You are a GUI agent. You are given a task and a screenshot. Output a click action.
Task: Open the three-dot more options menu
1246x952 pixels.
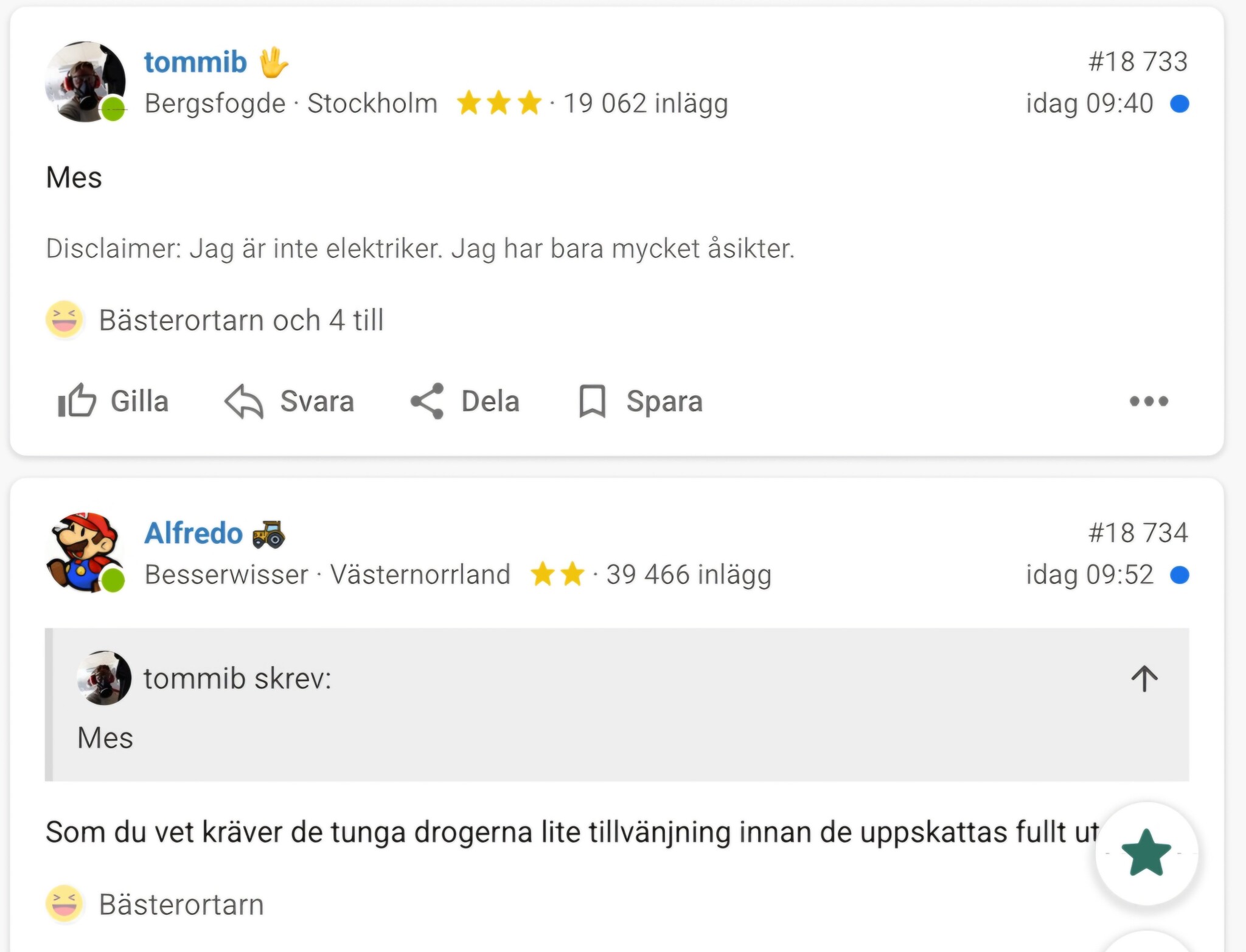(1149, 401)
